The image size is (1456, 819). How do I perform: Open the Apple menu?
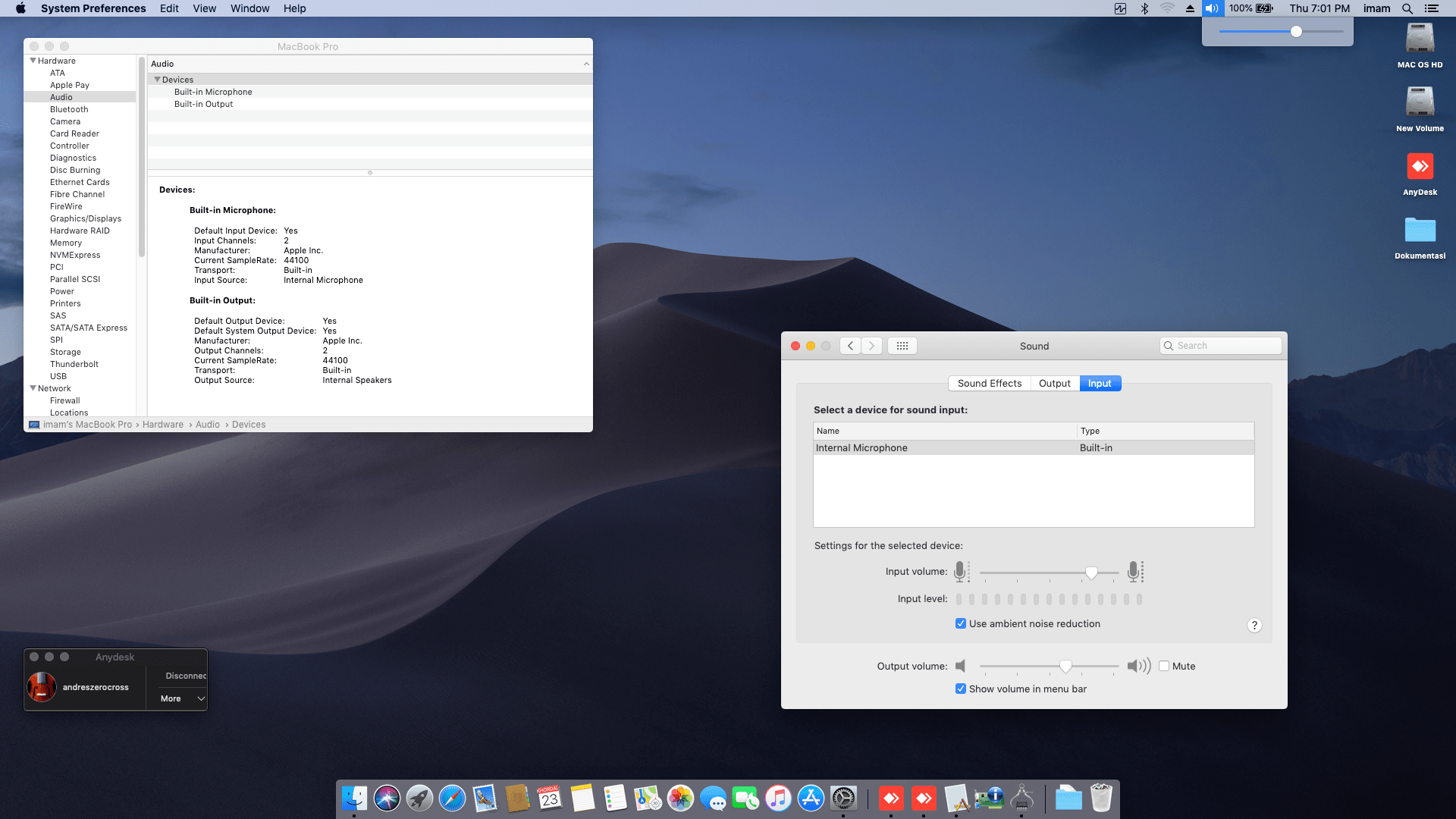coord(20,8)
